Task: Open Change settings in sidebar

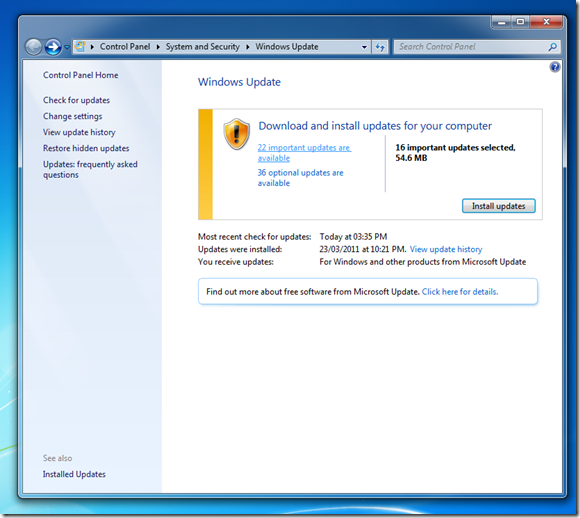Action: (72, 116)
